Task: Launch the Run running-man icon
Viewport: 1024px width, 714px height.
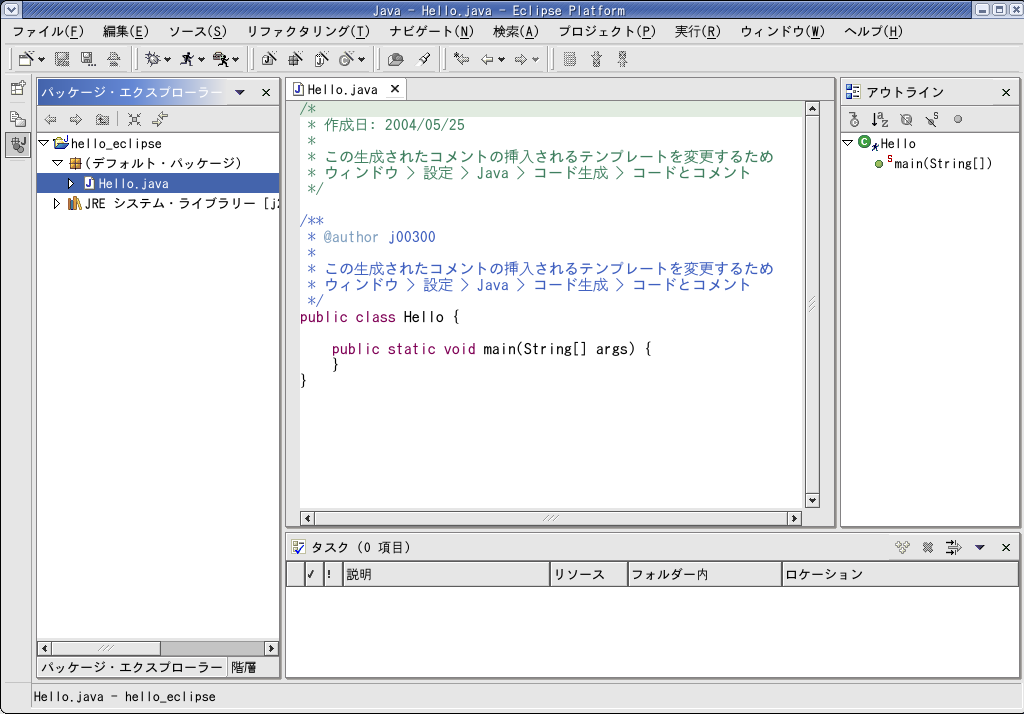Action: click(x=187, y=59)
